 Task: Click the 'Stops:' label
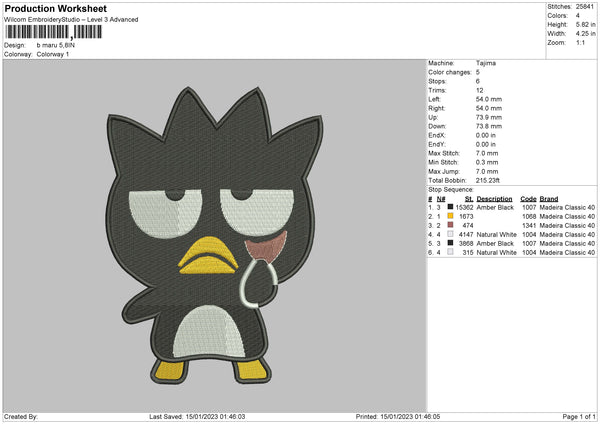pos(437,82)
